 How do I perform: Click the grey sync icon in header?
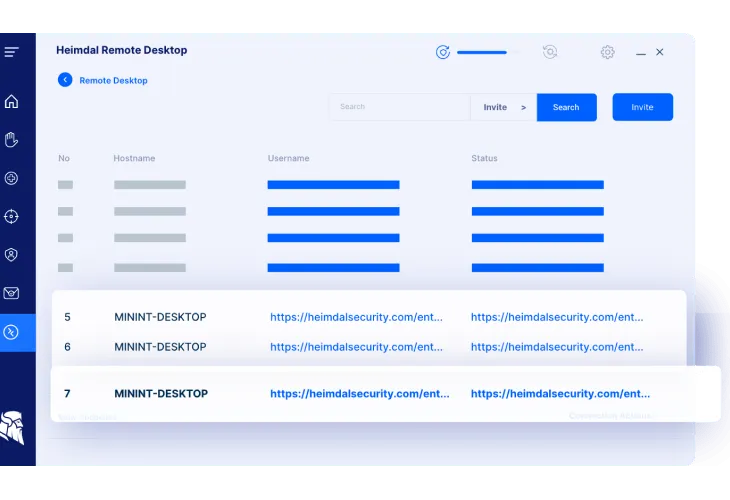click(x=550, y=52)
